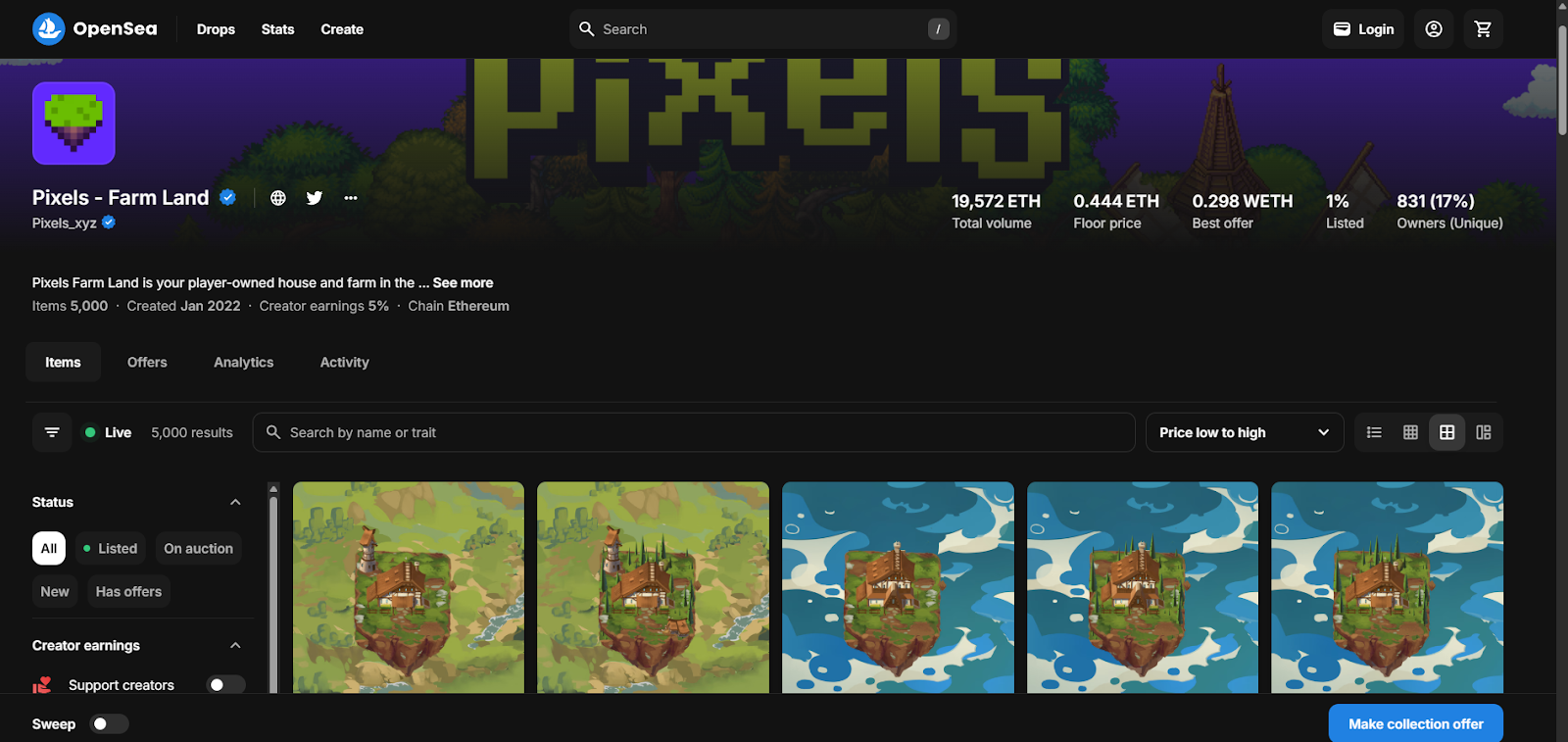Click the verified badge beside Pixels - Farm Land
Screen dimensions: 1568x742
point(227,197)
